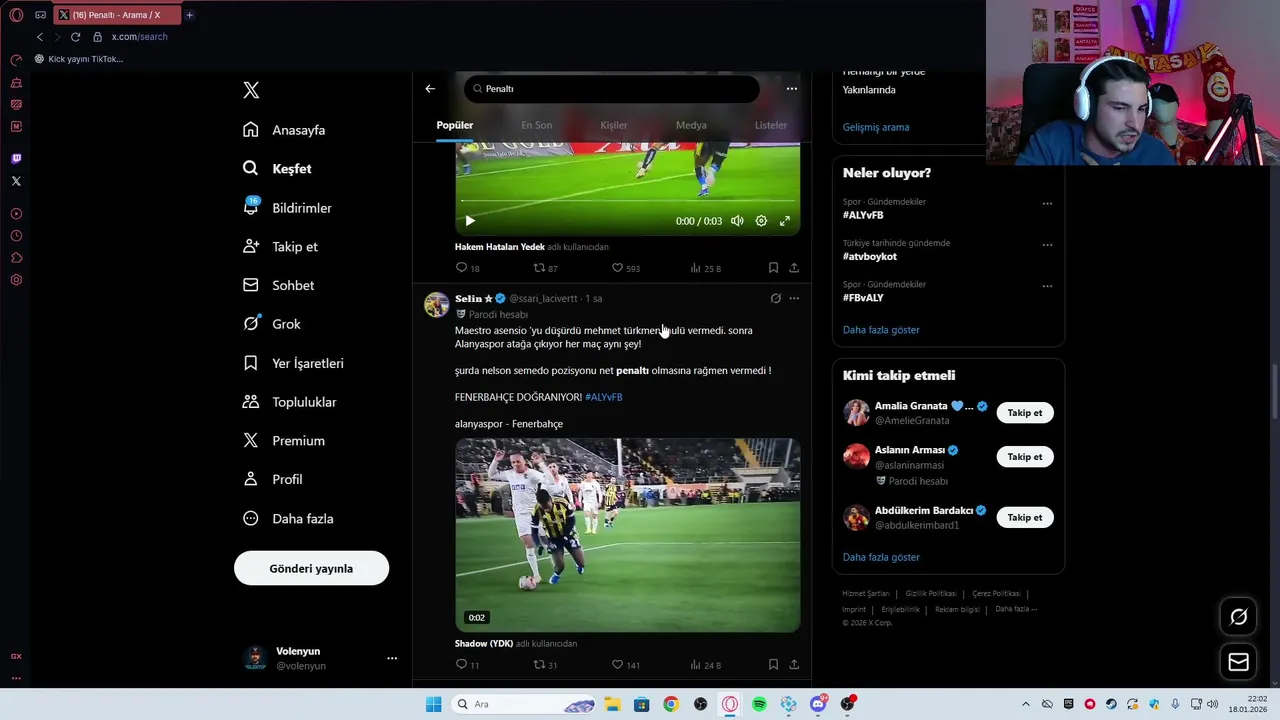Image resolution: width=1280 pixels, height=720 pixels.
Task: Expand Daha fazla göster under trends
Action: pyautogui.click(x=881, y=330)
